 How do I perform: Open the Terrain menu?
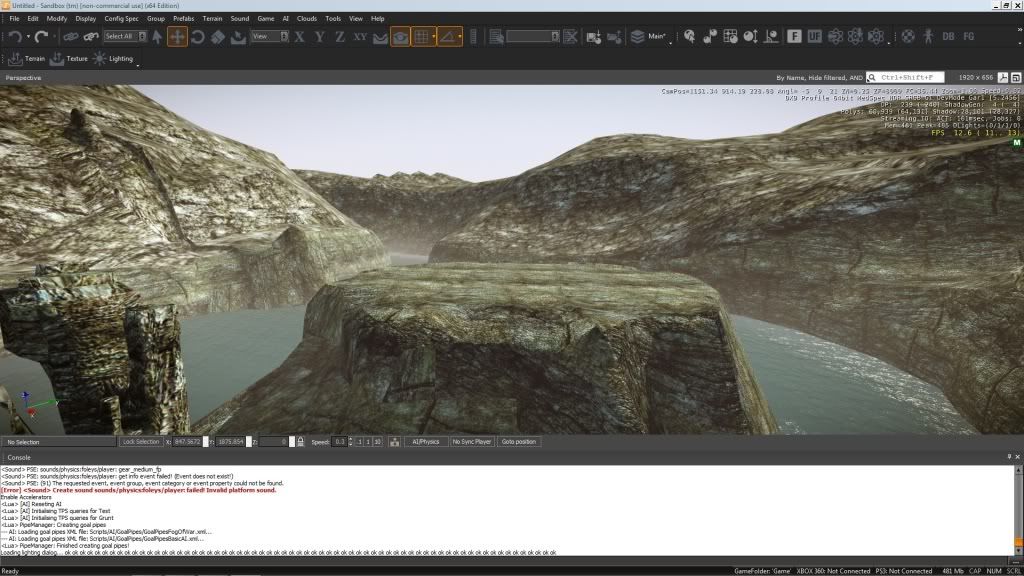(212, 18)
